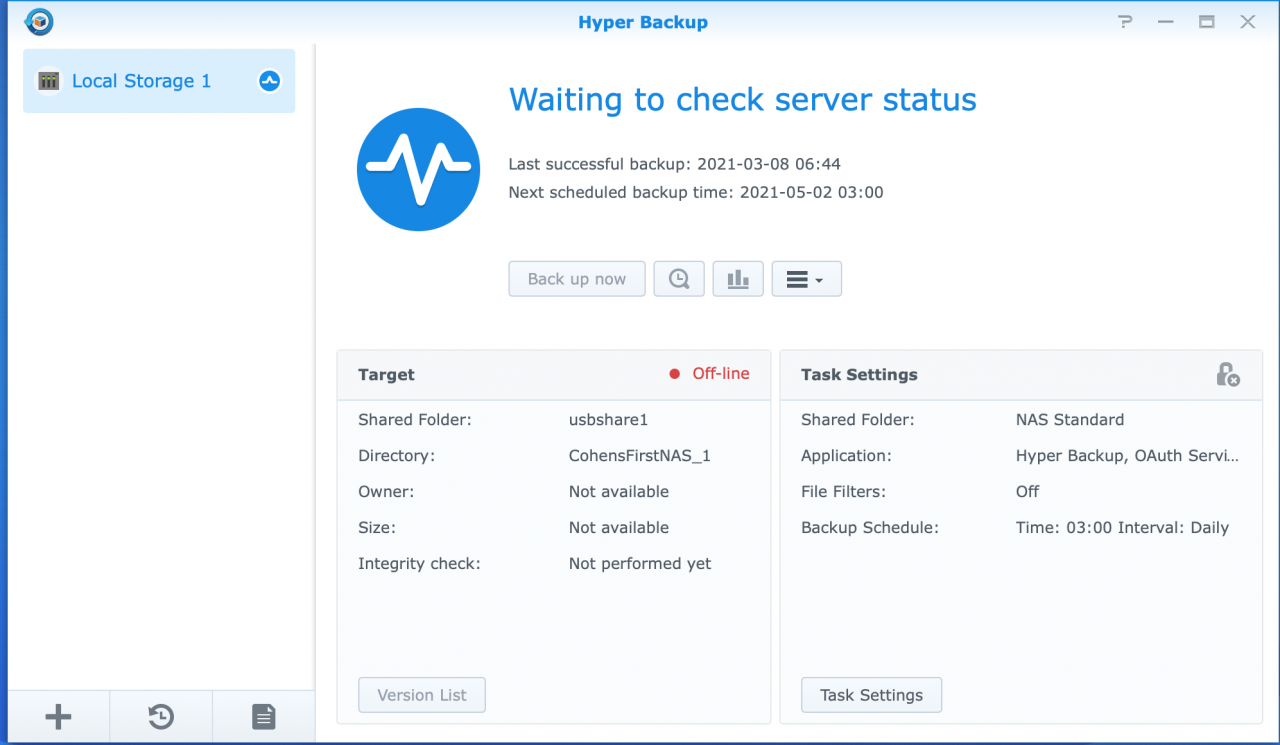Click the 'Hyper Backup' window title
Viewport: 1280px width, 745px height.
[x=643, y=22]
